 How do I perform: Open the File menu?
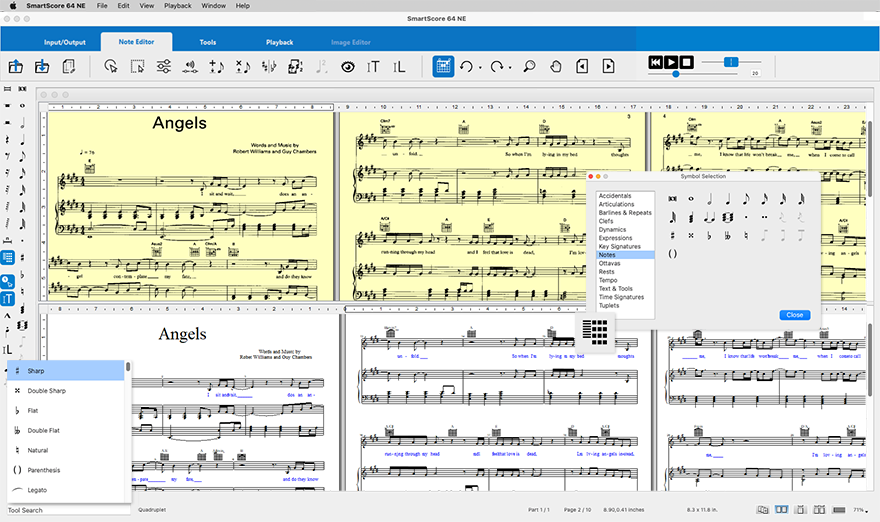point(102,6)
